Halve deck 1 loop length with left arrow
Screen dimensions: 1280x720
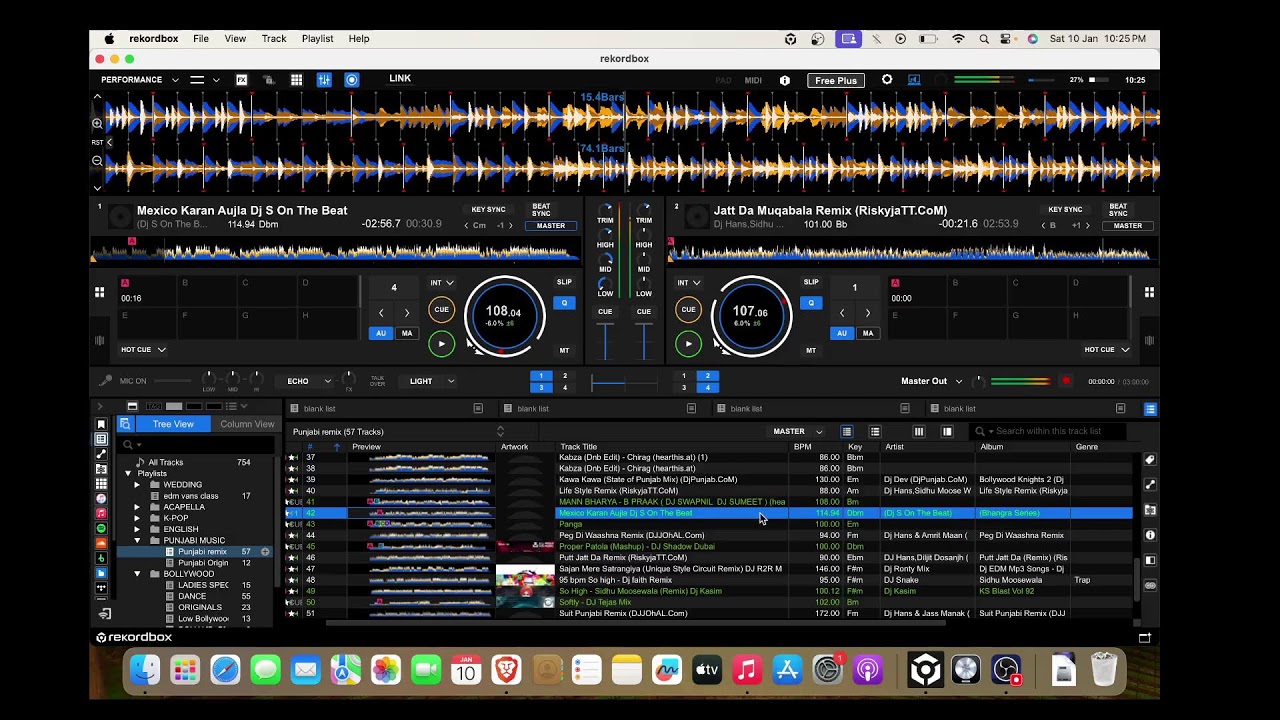coord(381,313)
